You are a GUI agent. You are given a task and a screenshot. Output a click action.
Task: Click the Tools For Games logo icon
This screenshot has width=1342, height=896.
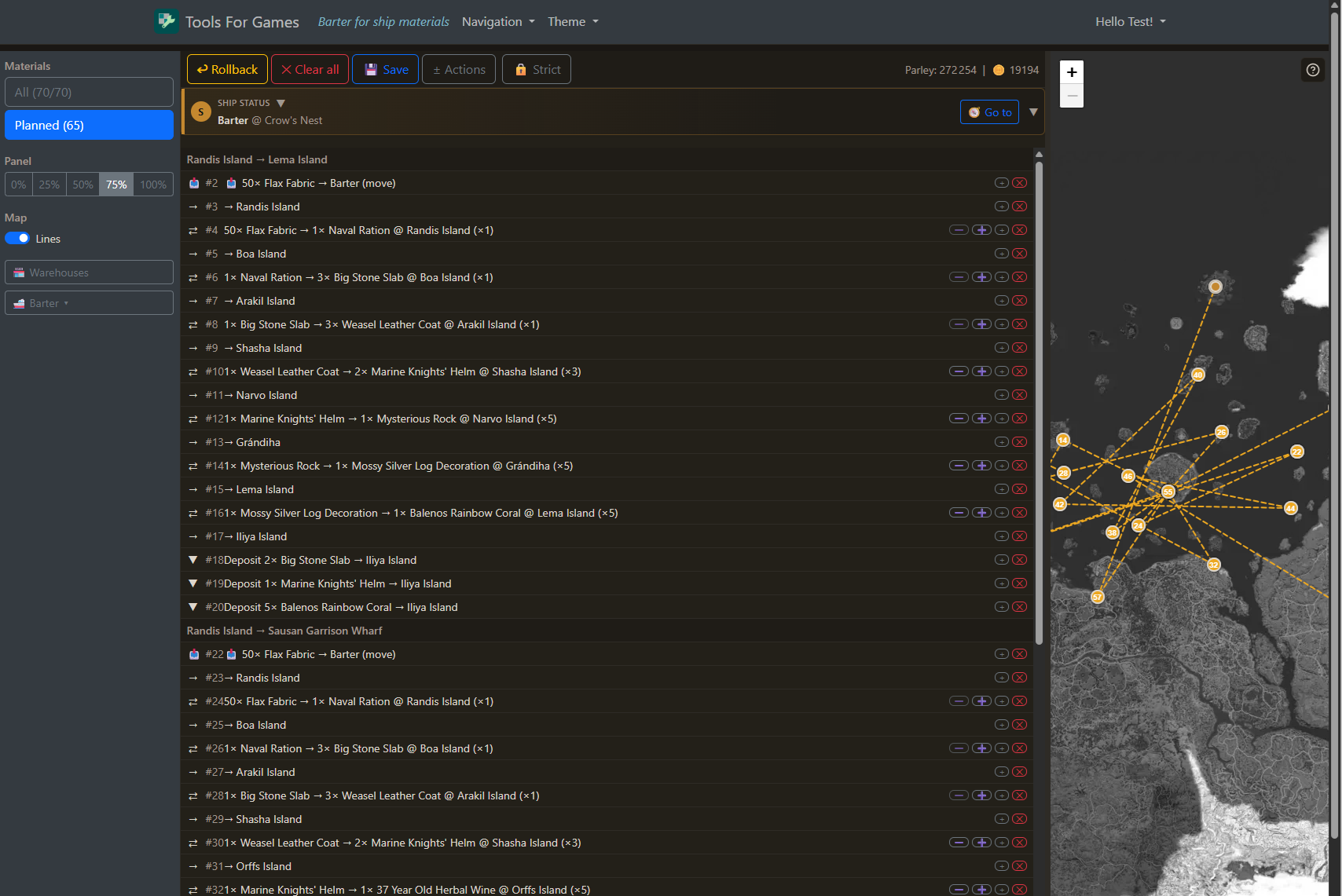coord(166,21)
